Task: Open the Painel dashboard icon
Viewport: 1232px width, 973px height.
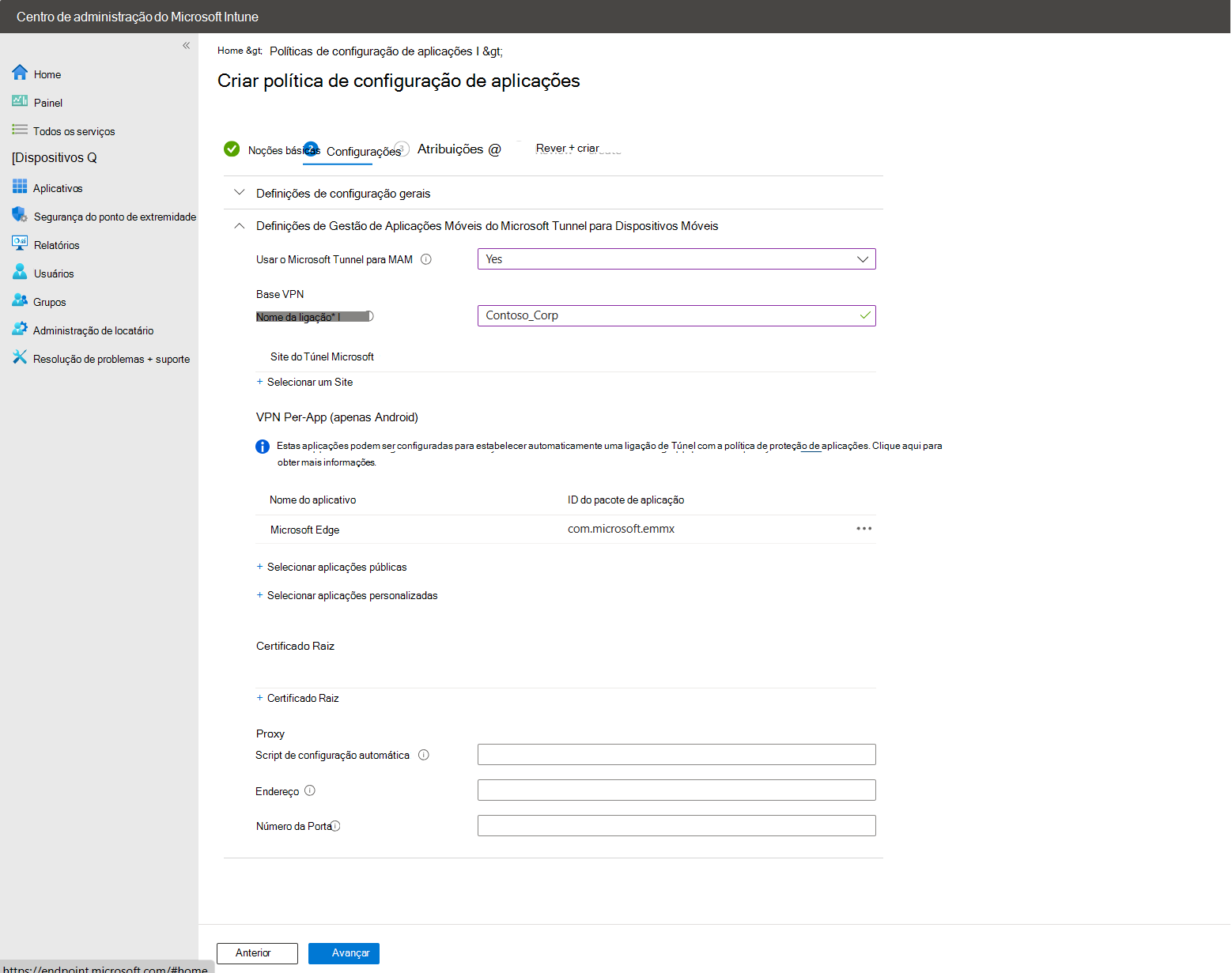Action: [x=20, y=101]
